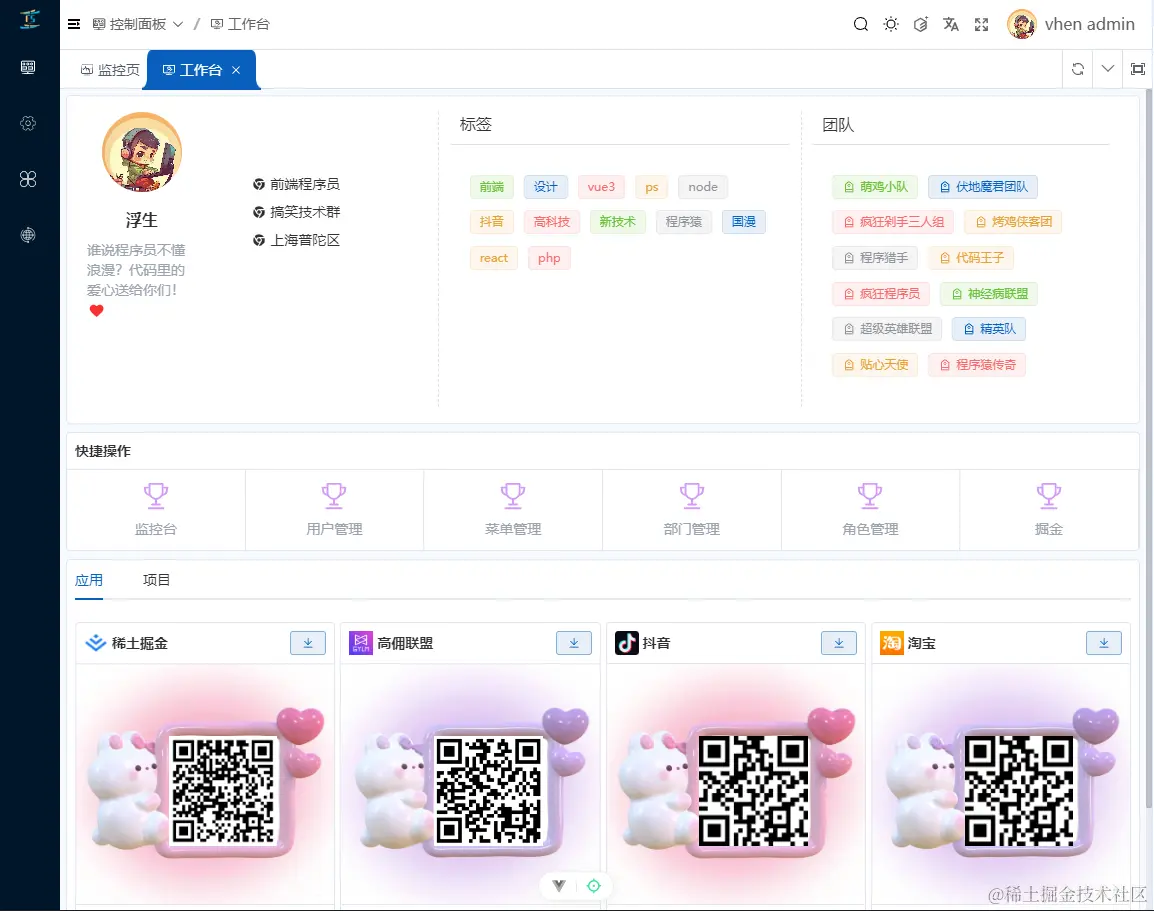
Task: Click the 设计 tag
Action: [x=545, y=187]
